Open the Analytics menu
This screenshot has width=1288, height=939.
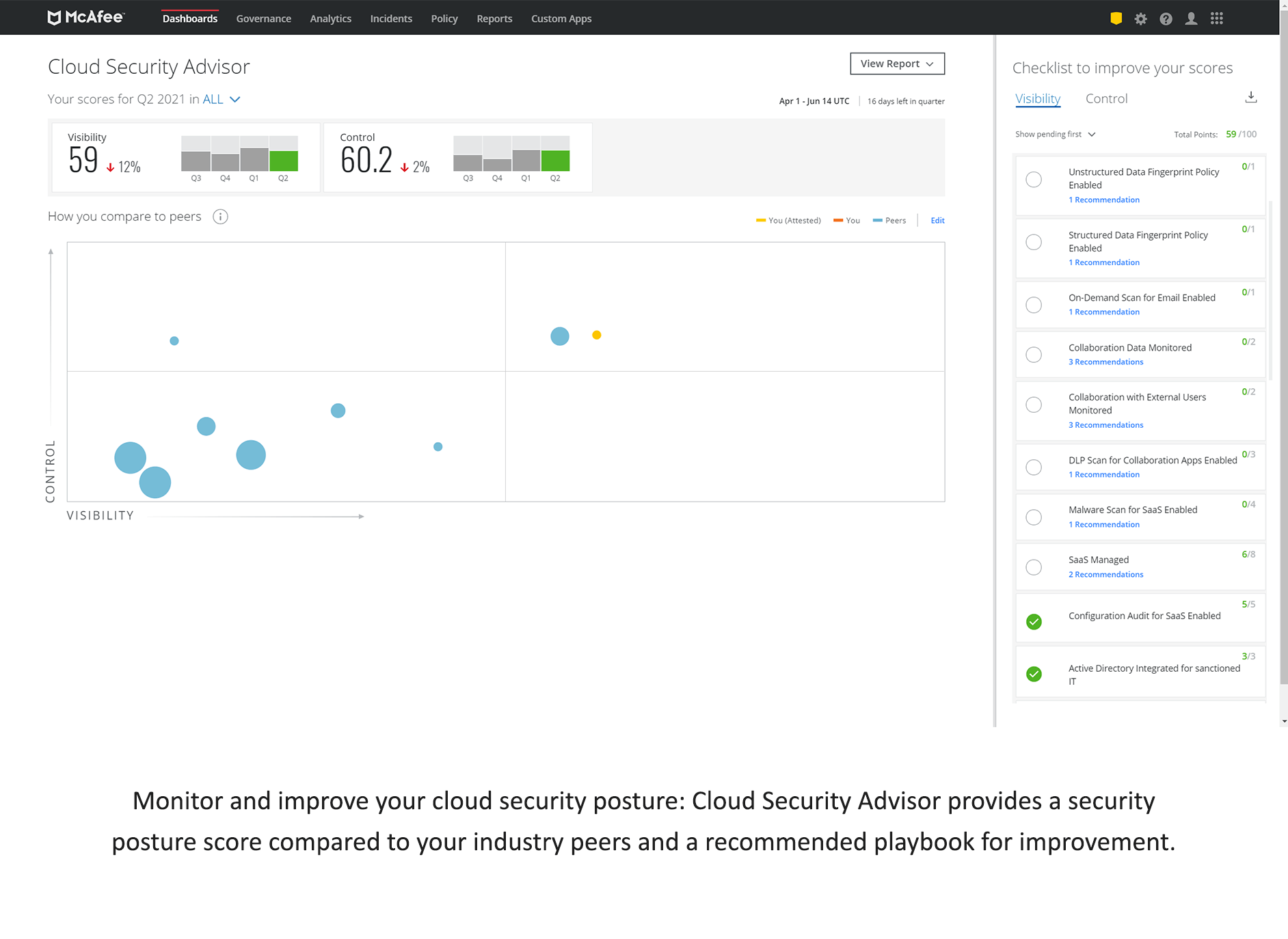[330, 18]
